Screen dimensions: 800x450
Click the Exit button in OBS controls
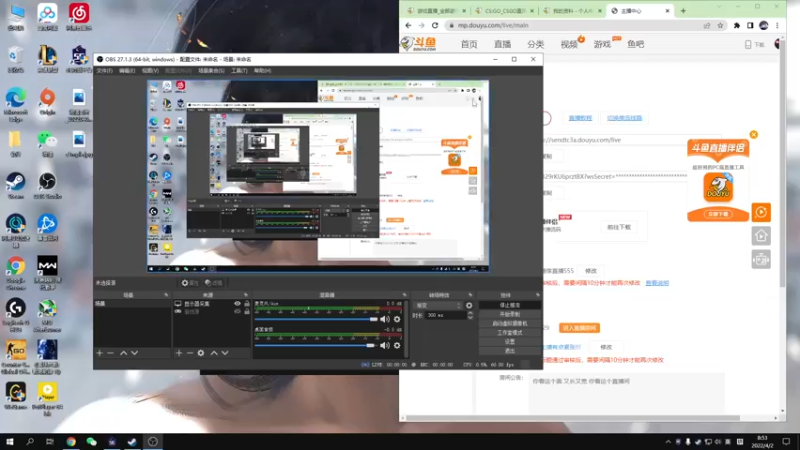509,351
